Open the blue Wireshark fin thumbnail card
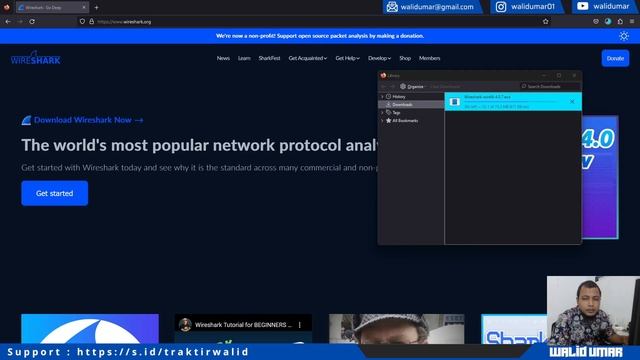640x360 pixels. pos(90,329)
